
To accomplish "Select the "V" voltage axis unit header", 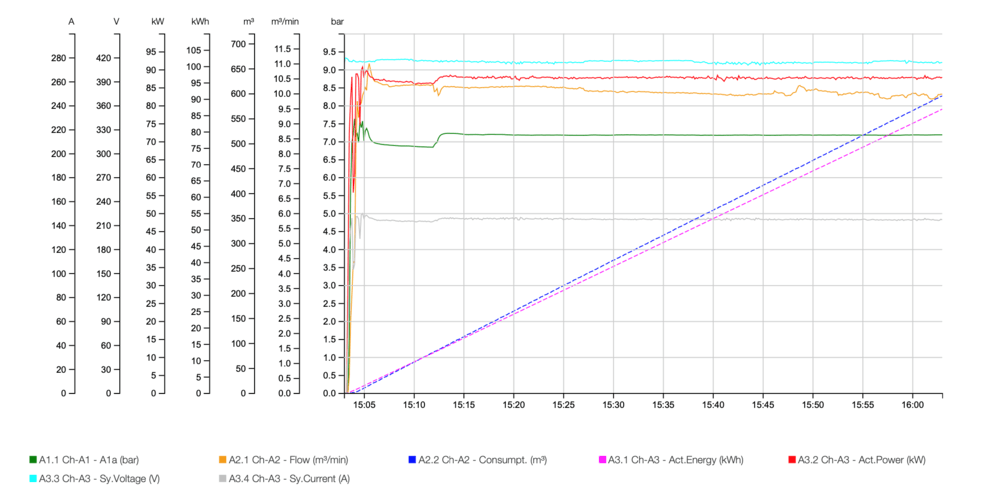I will pos(116,21).
